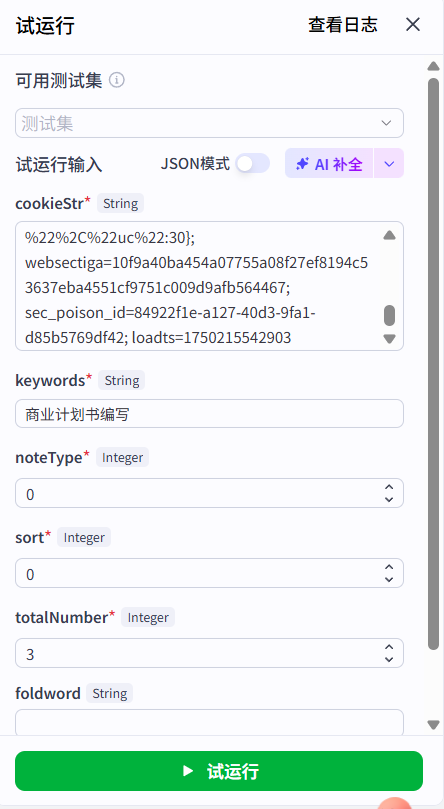
Task: Increase the noteType value with stepper
Action: (x=389, y=487)
